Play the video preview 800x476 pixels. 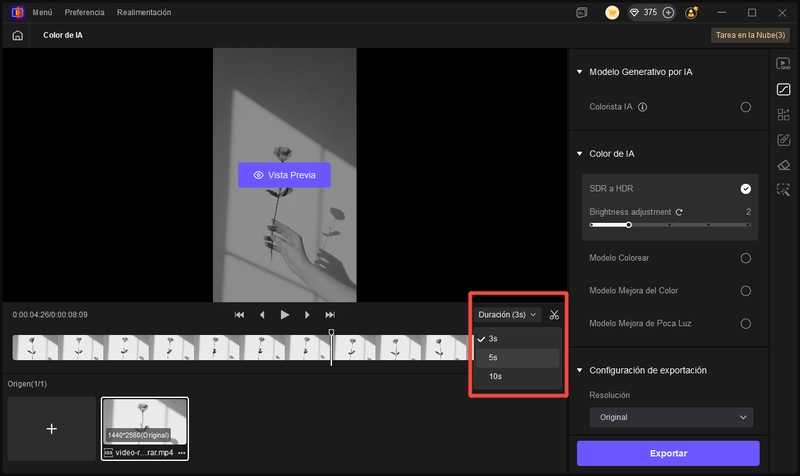pos(285,315)
